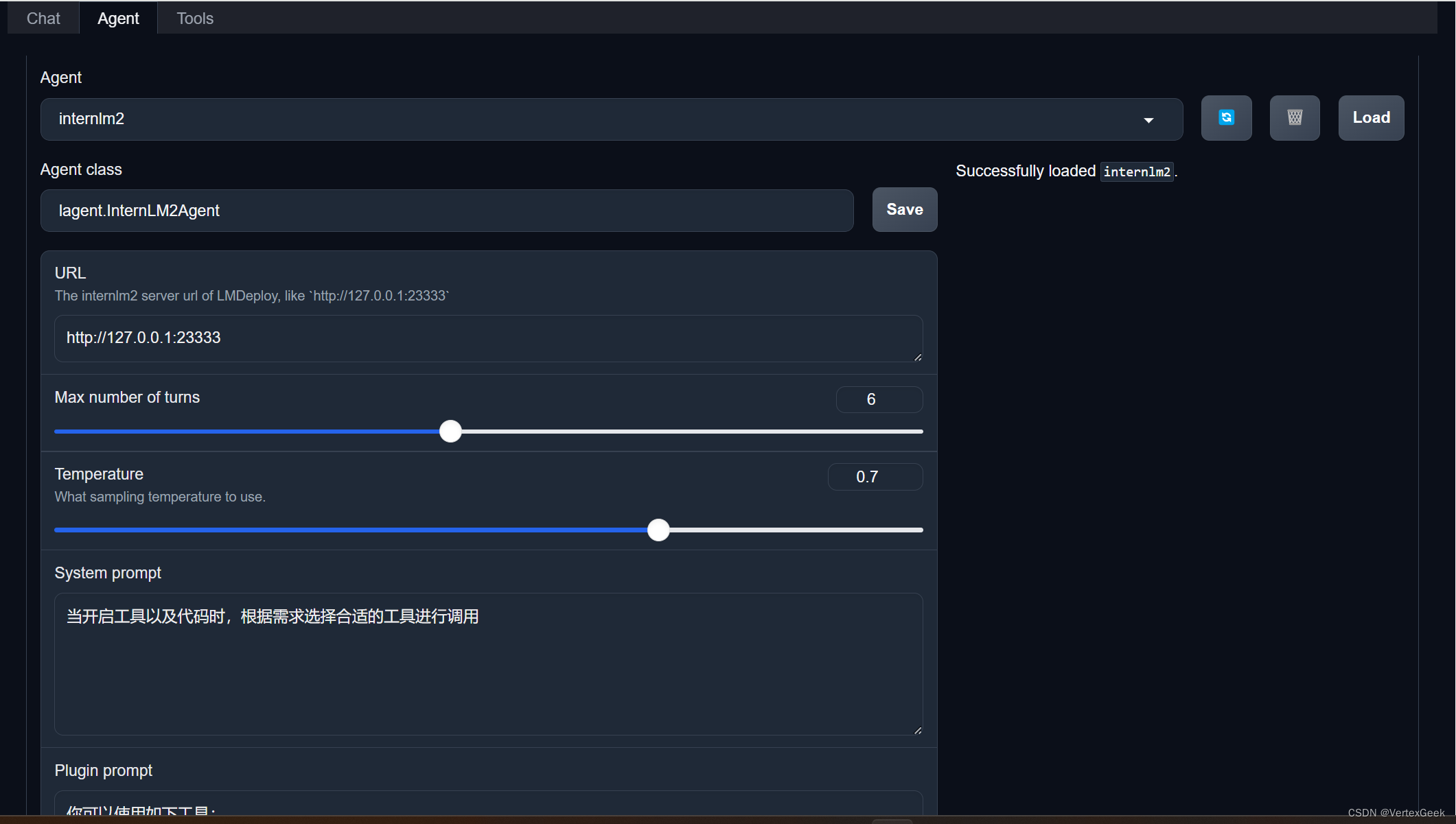
Task: Click the Agent class text field
Action: click(446, 211)
